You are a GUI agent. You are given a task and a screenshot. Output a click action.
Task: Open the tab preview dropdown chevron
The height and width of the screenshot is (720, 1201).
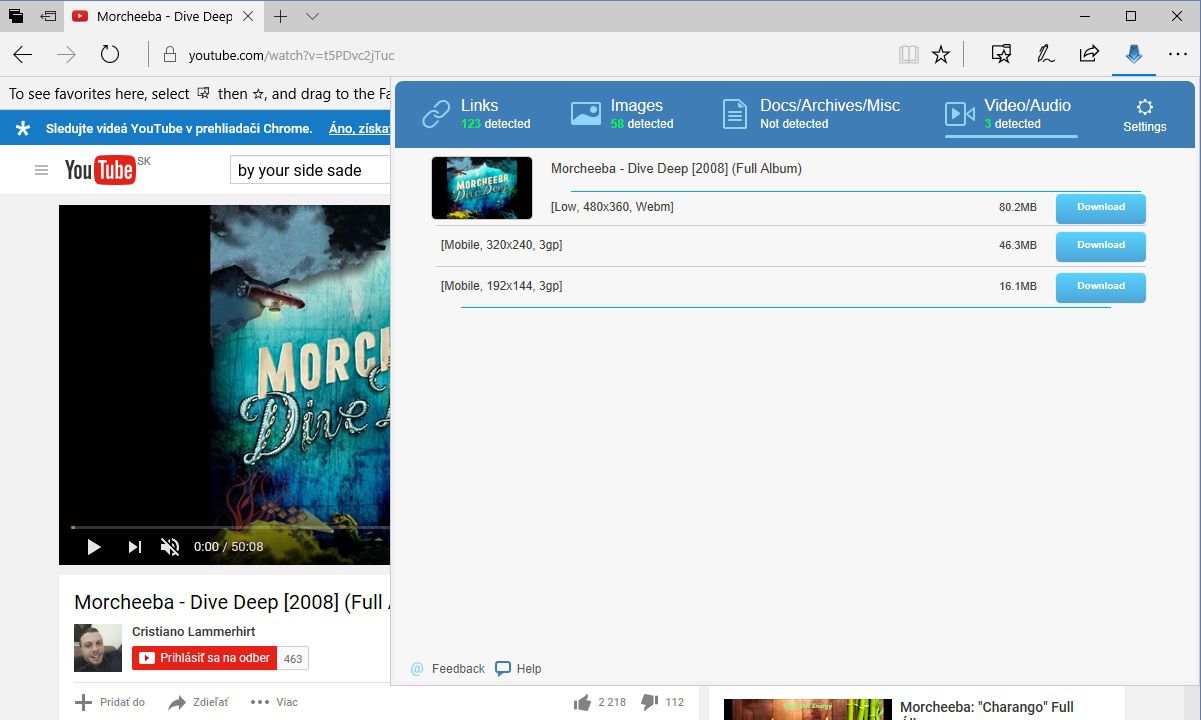[x=312, y=16]
